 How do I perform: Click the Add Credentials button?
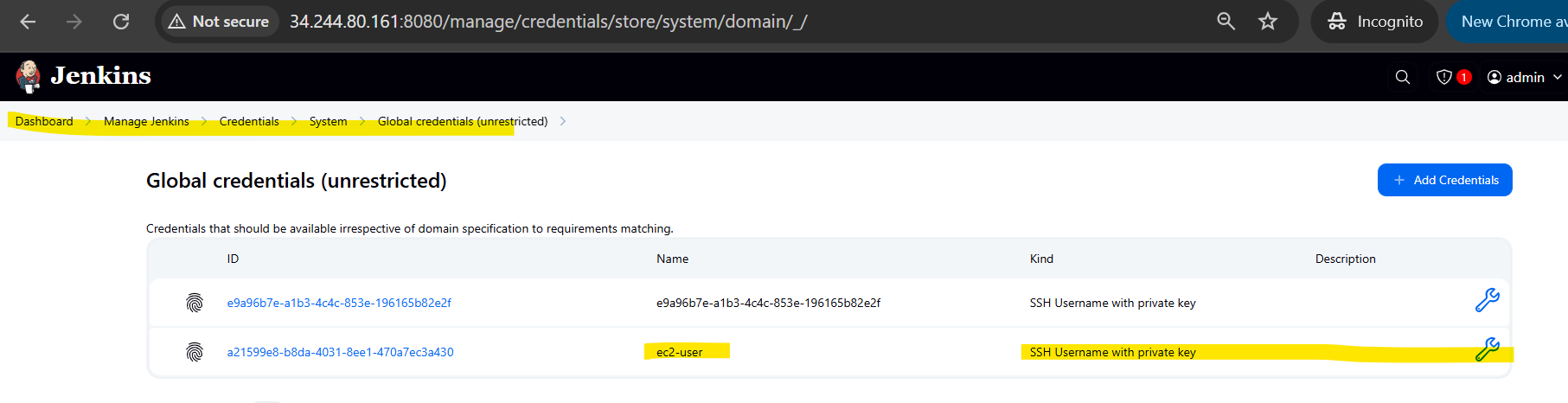click(x=1444, y=180)
